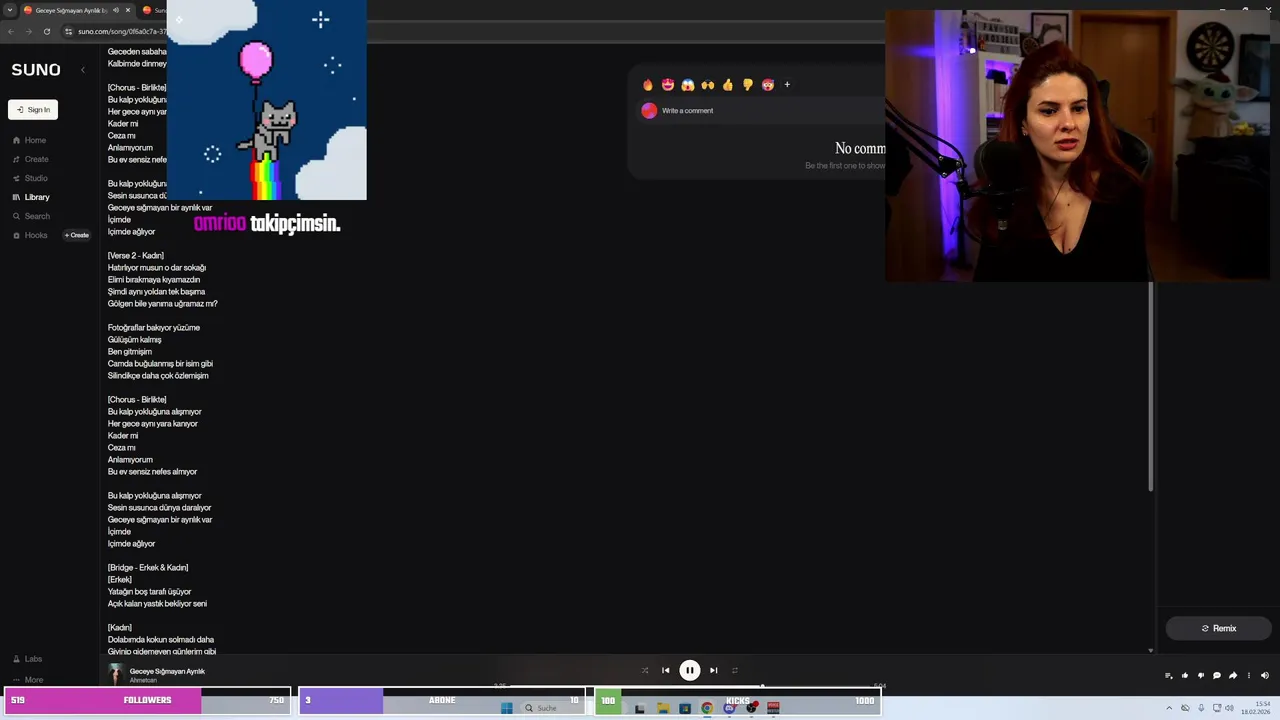React with the dizzy face emoji
This screenshot has height=720, width=1280.
click(x=768, y=85)
